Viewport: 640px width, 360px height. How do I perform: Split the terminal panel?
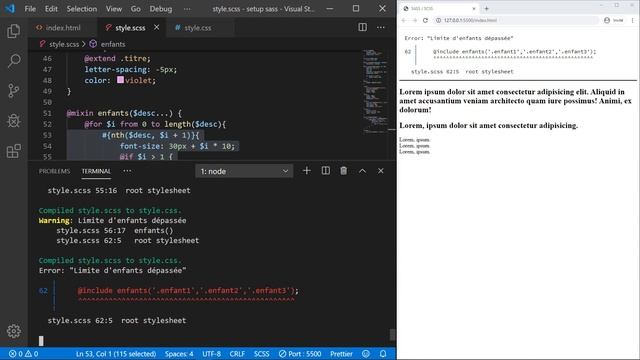325,171
